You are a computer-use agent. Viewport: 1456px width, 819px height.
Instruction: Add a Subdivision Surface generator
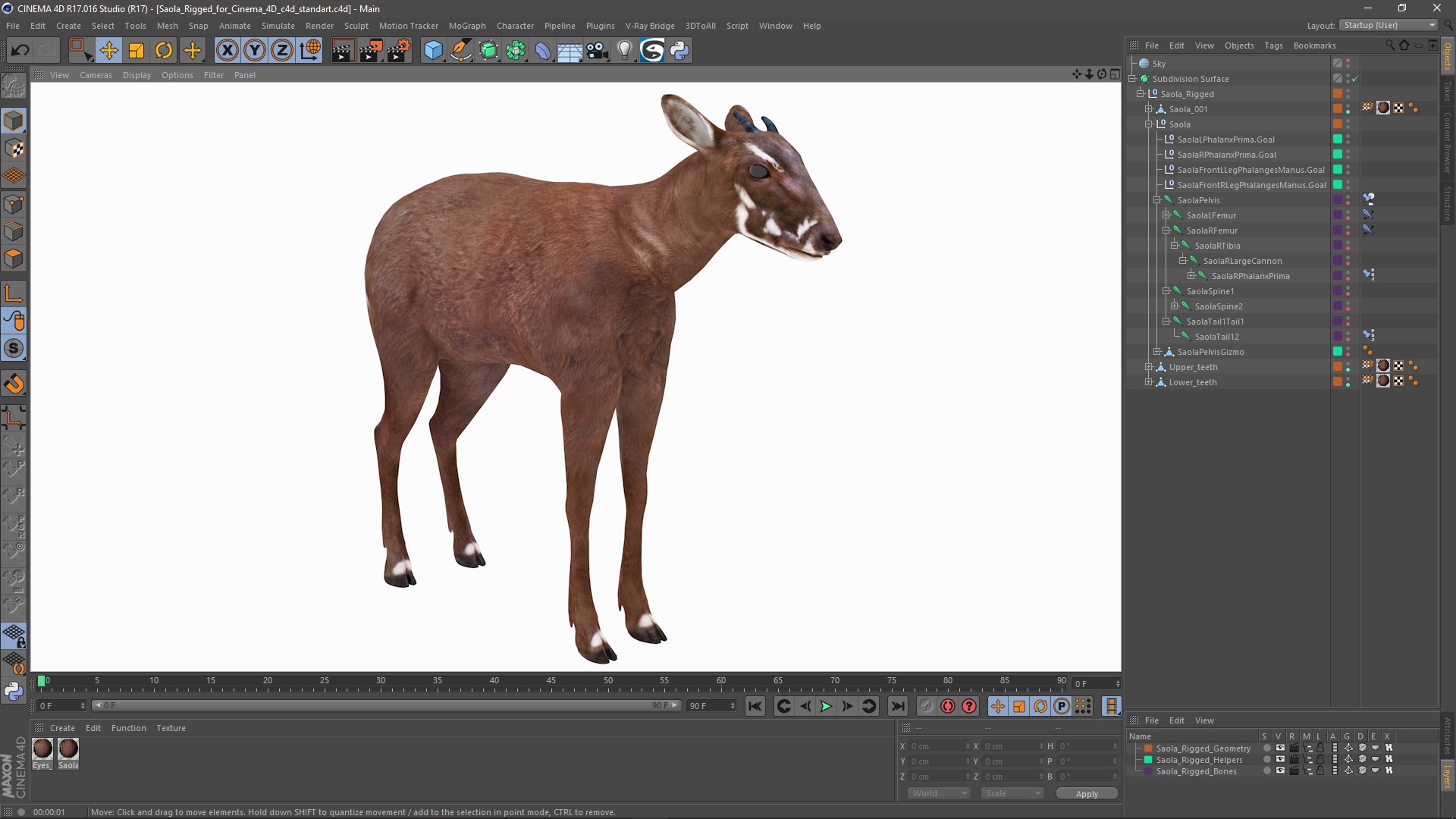(x=488, y=51)
